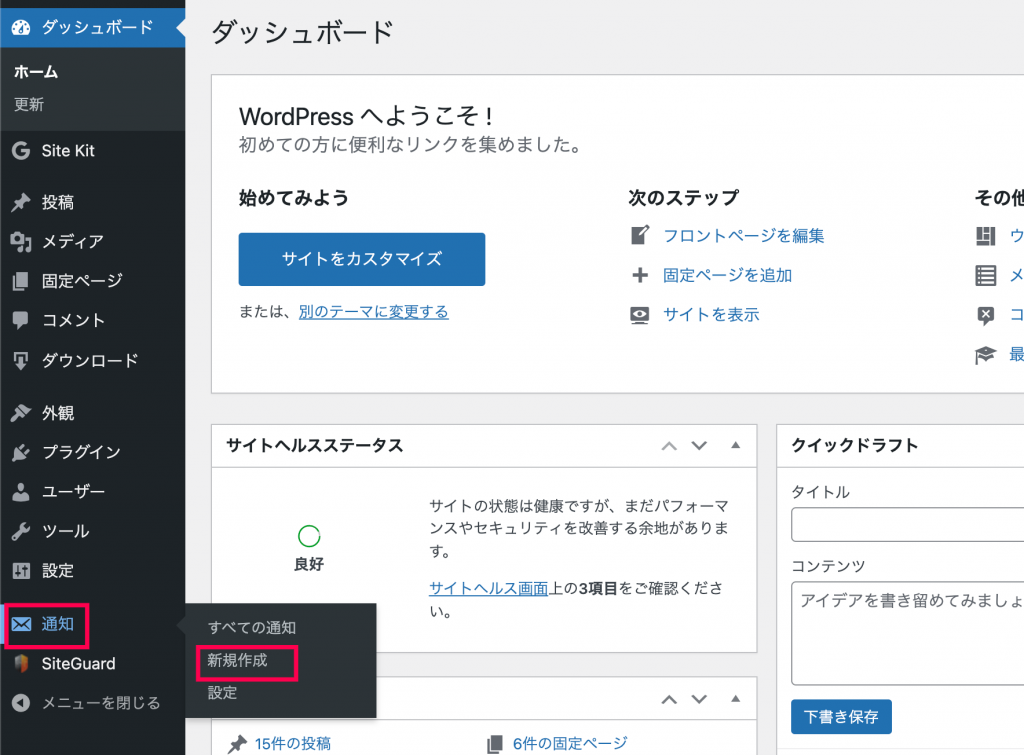Select the wrench icon for ツール
This screenshot has width=1024, height=755.
(x=21, y=531)
